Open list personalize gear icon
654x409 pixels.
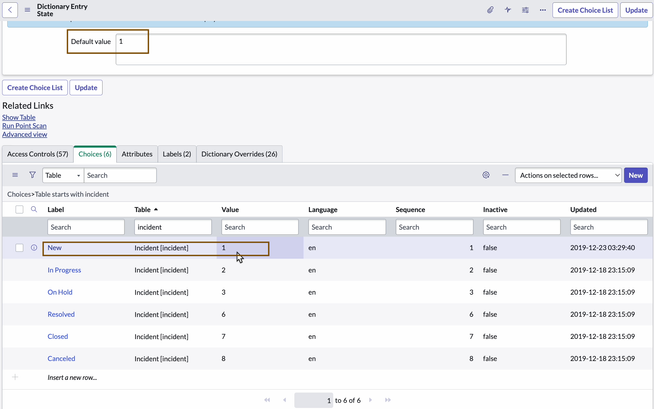click(486, 175)
